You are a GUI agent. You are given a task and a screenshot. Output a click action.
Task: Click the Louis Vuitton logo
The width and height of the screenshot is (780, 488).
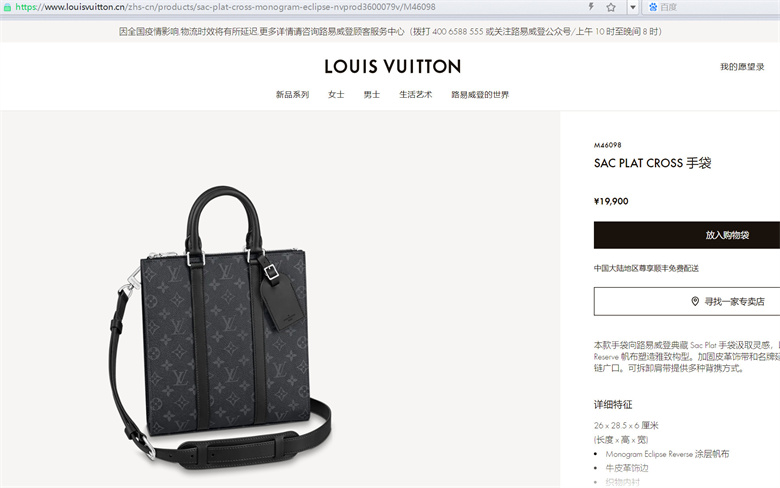pyautogui.click(x=392, y=67)
